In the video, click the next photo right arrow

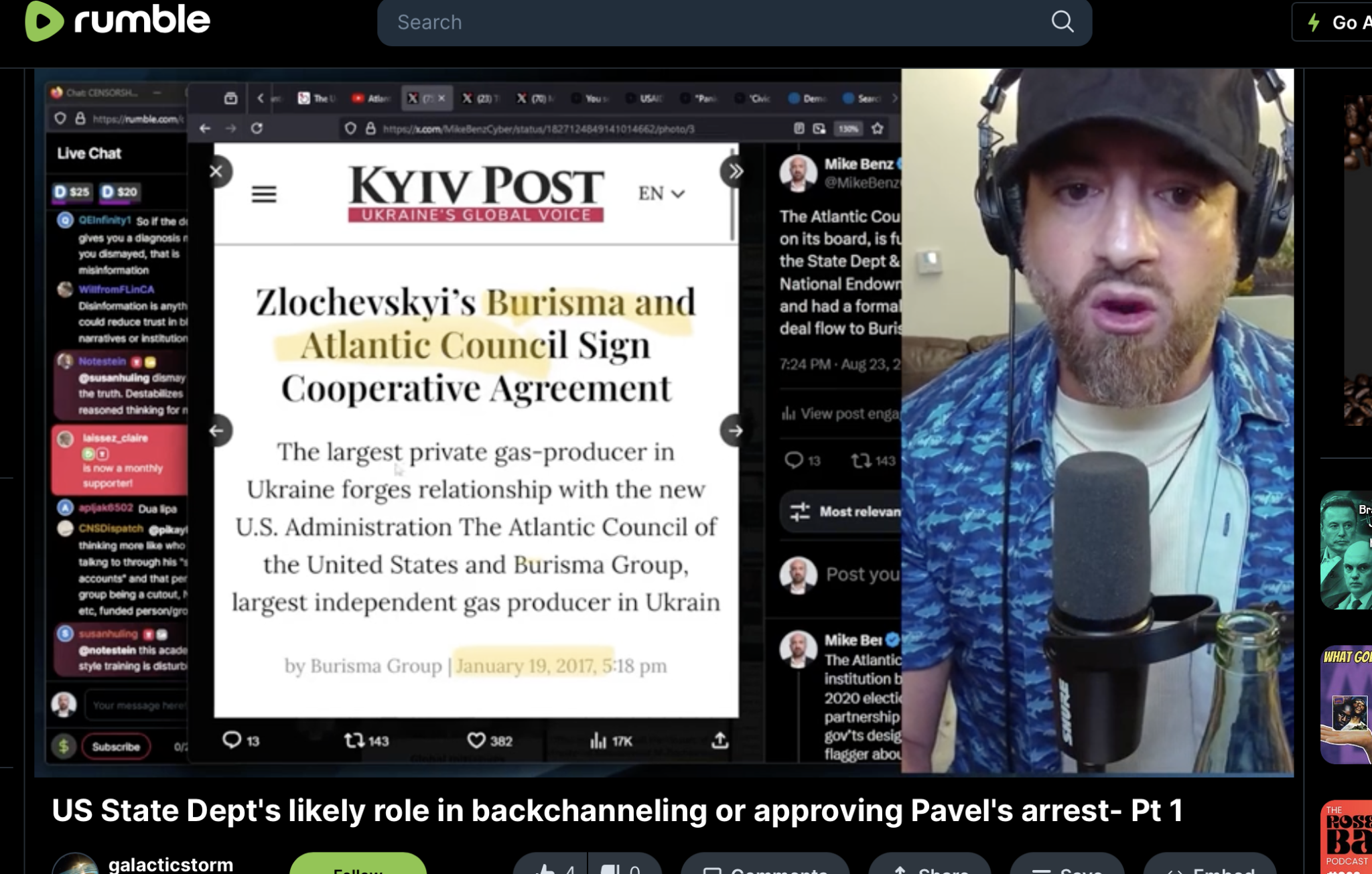(x=735, y=431)
